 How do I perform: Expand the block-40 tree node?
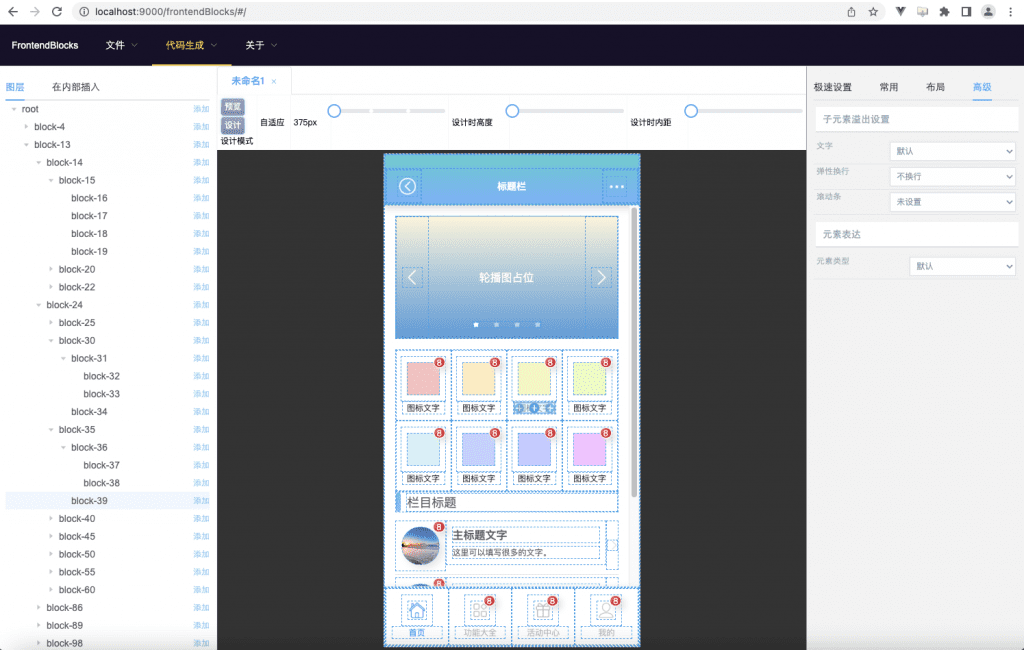tap(51, 519)
